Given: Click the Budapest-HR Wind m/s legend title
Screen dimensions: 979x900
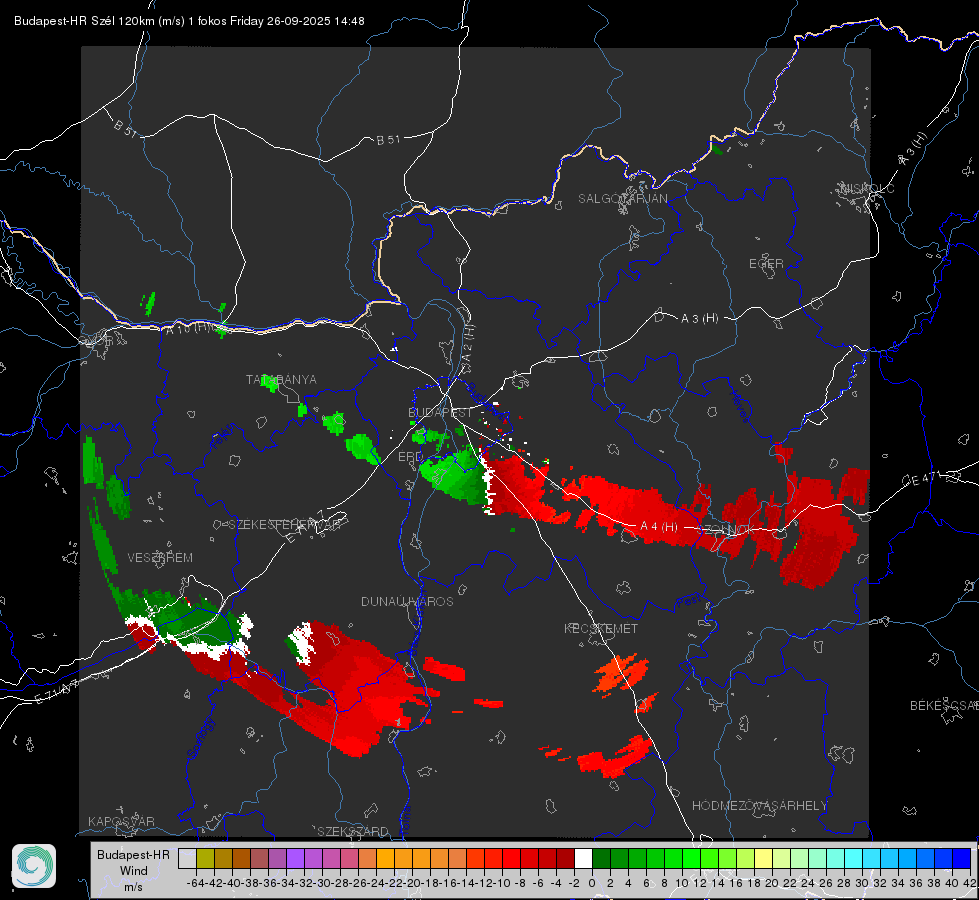Looking at the screenshot, I should [x=134, y=871].
